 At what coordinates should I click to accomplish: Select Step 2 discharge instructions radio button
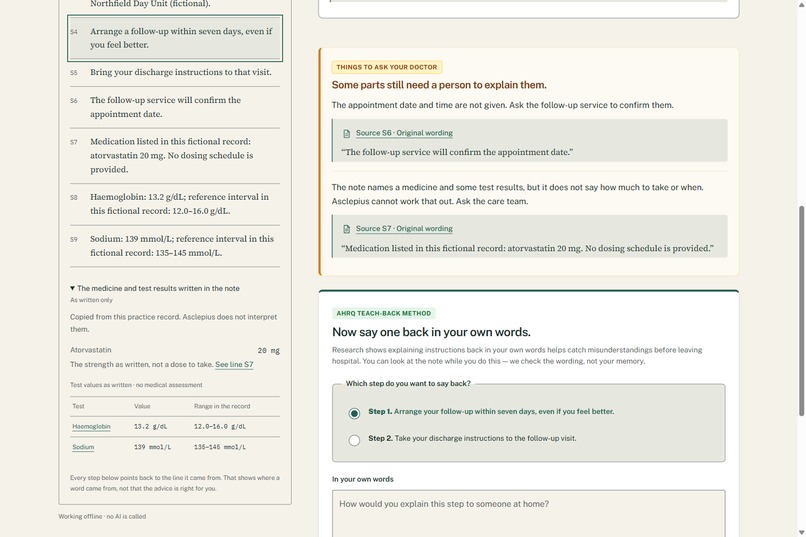pyautogui.click(x=354, y=440)
